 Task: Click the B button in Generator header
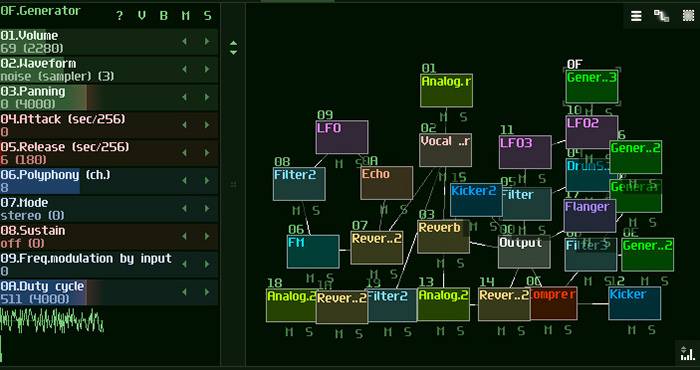(164, 16)
